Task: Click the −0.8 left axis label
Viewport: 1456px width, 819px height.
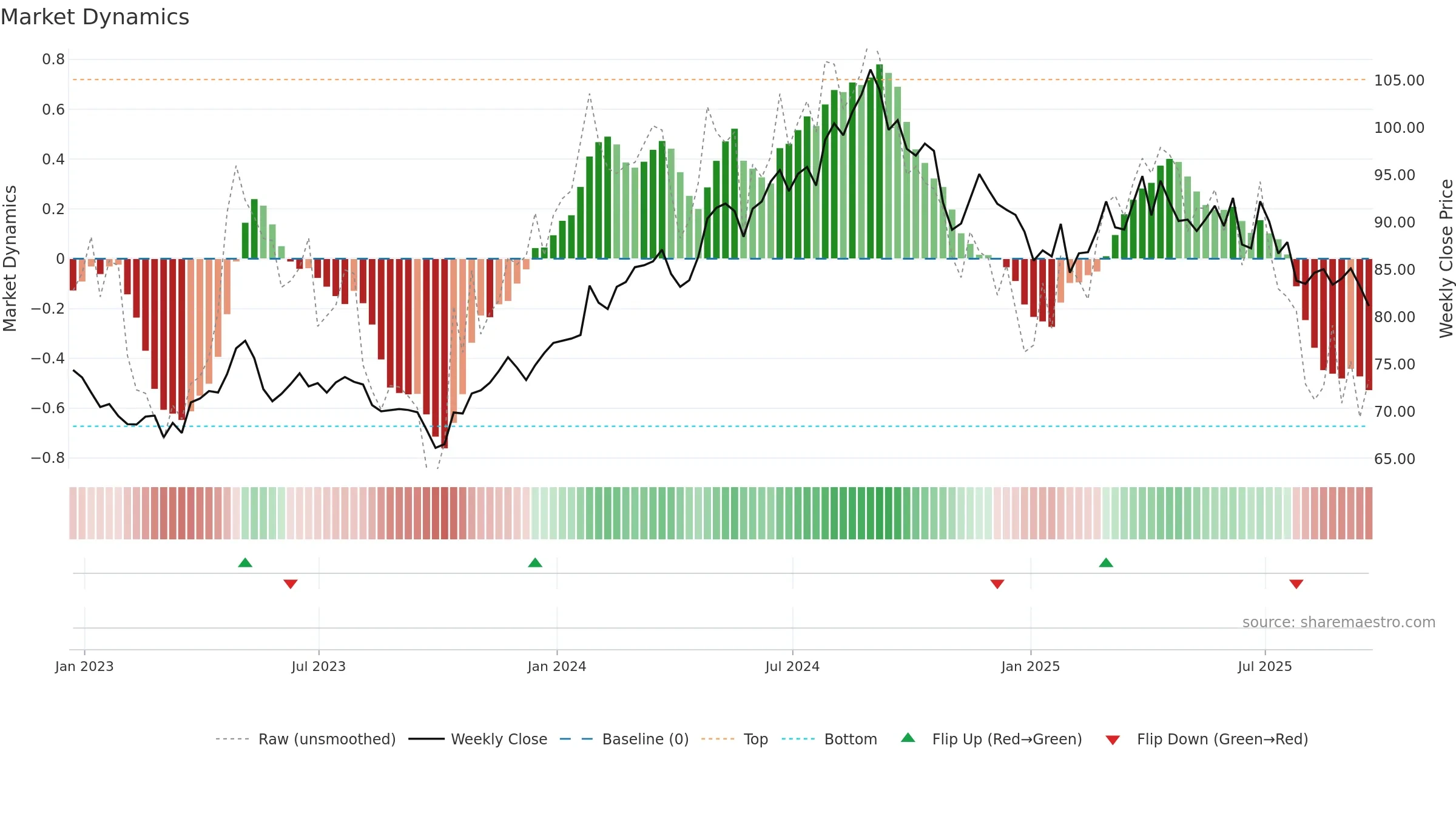Action: coord(48,458)
